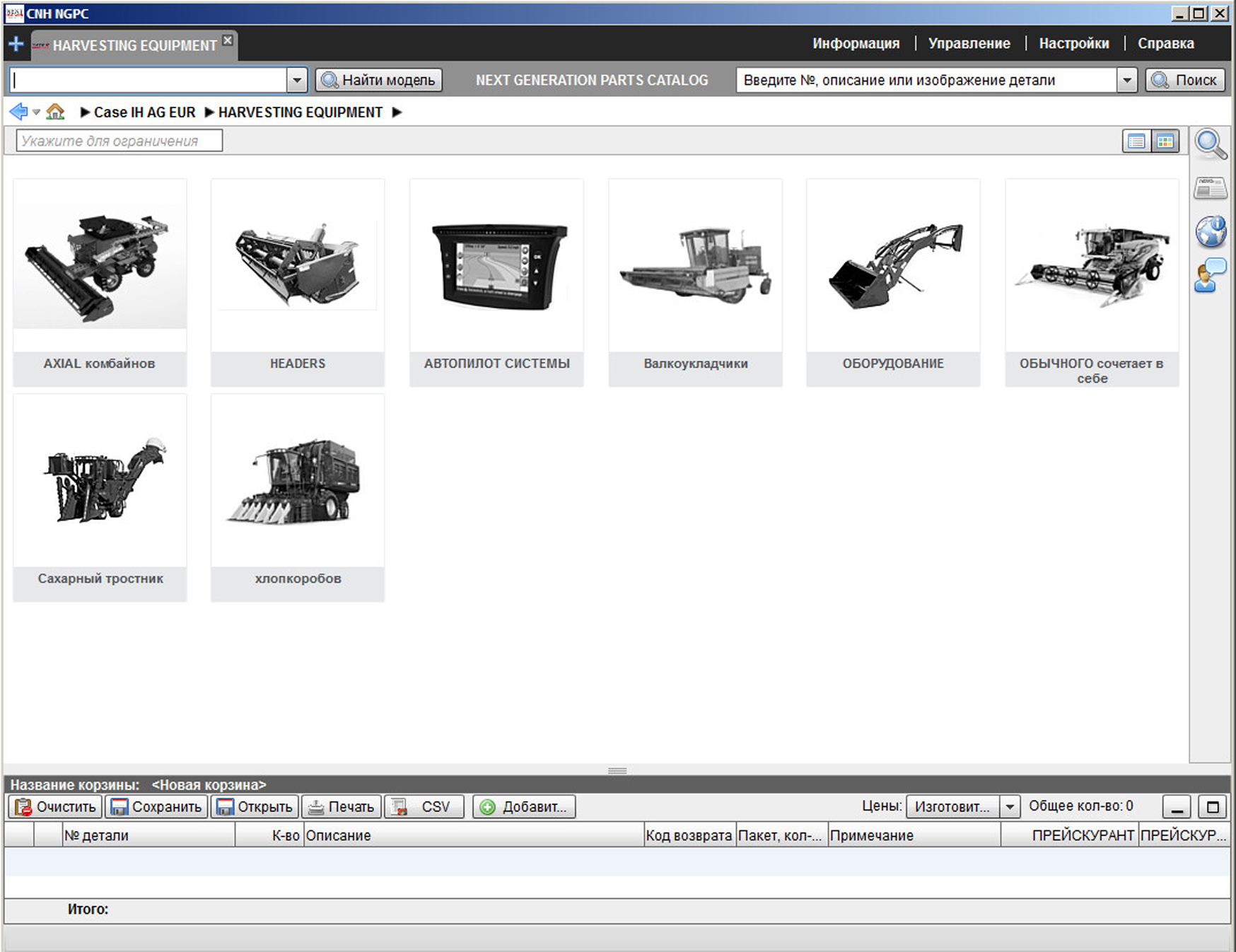Expand the part search dropdown arrow
This screenshot has width=1236, height=952.
coord(1126,81)
